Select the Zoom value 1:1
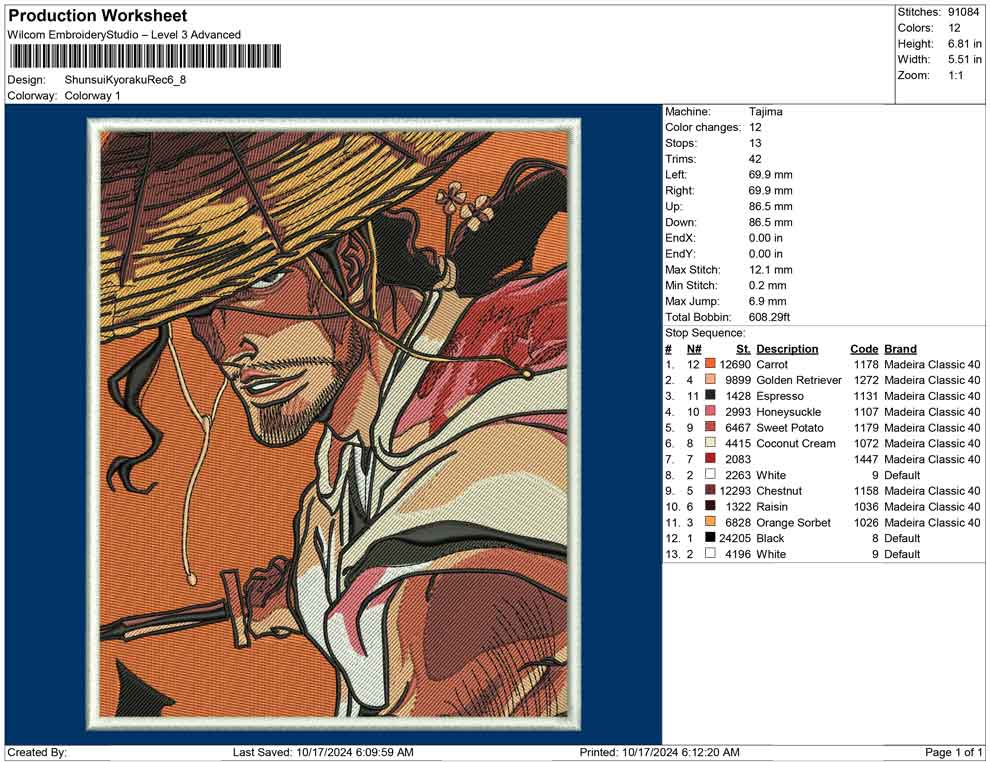Screen dimensions: 990x762 tap(956, 75)
